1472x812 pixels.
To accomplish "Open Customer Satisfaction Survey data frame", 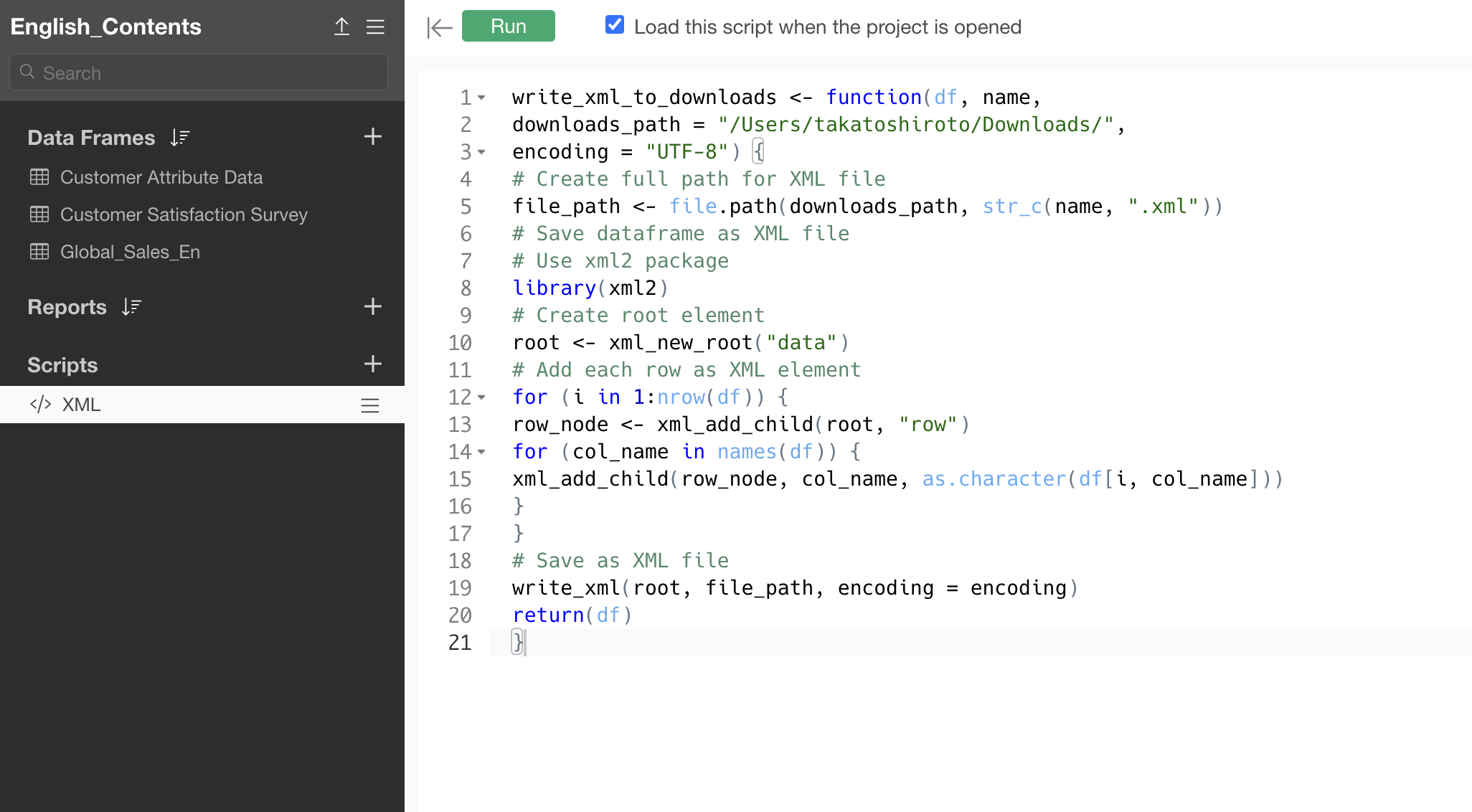I will 183,214.
